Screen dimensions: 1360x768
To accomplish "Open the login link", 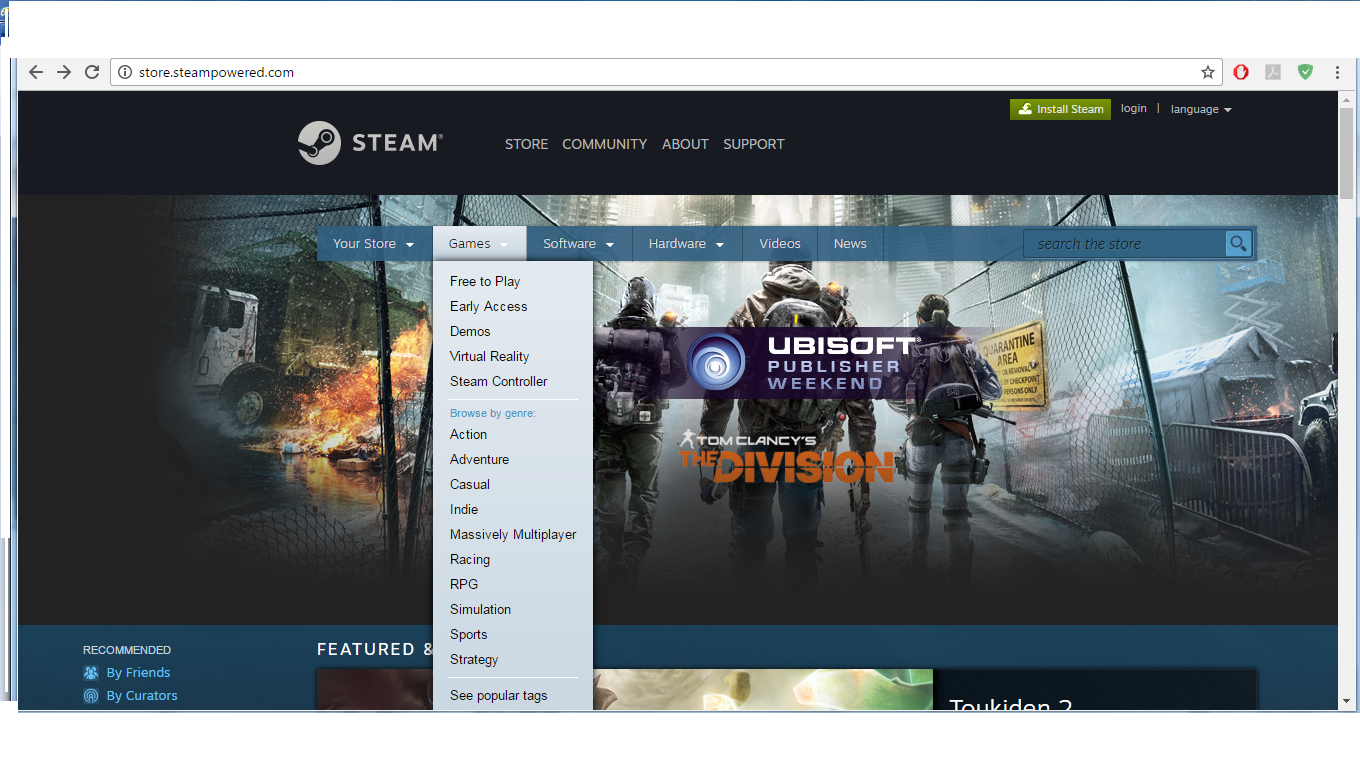I will tap(1134, 109).
